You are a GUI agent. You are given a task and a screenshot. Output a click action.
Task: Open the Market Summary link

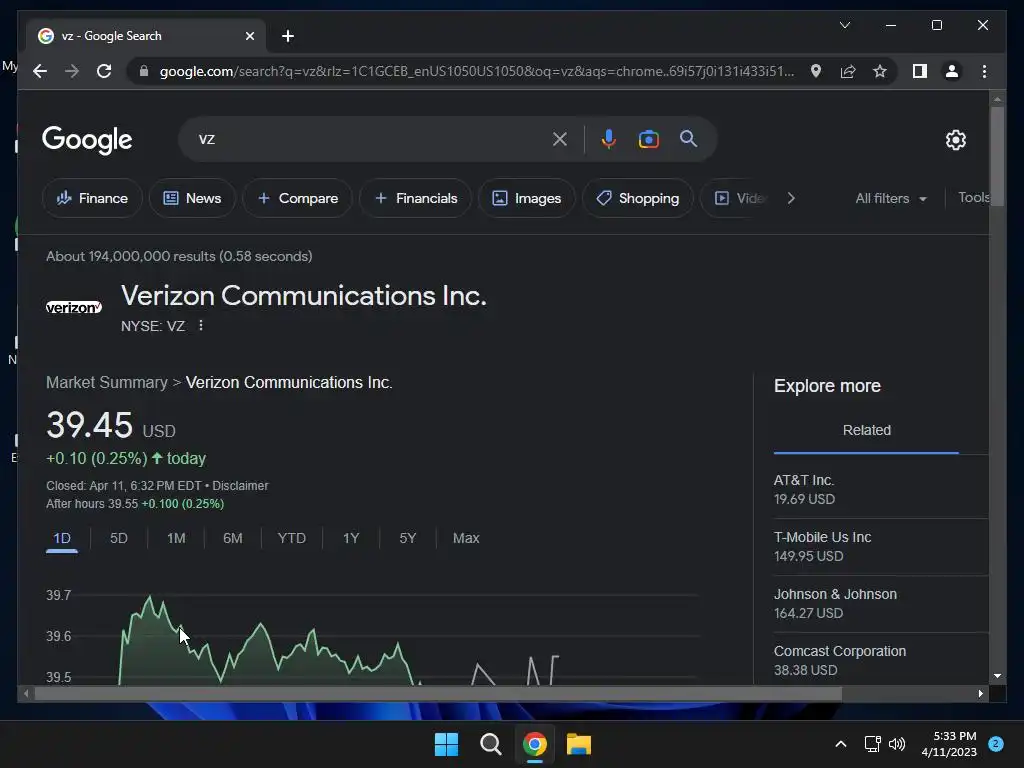(x=106, y=382)
